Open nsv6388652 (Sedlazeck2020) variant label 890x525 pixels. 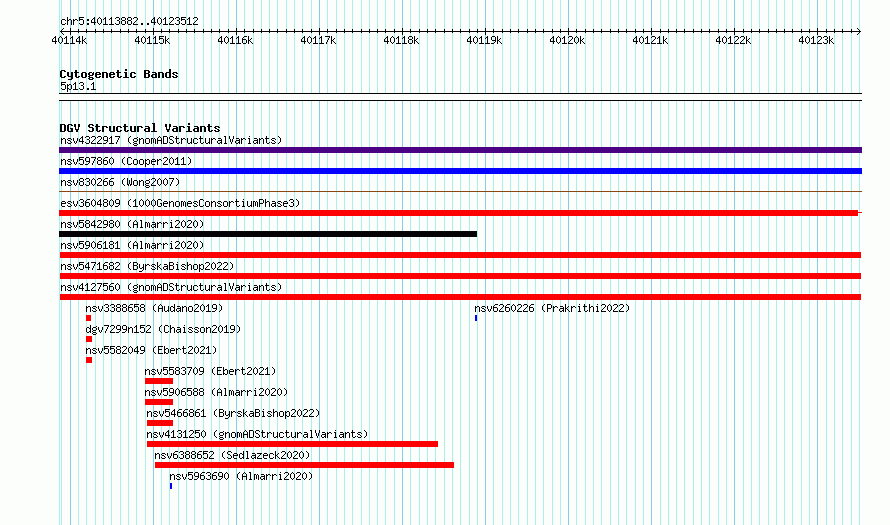click(x=232, y=455)
